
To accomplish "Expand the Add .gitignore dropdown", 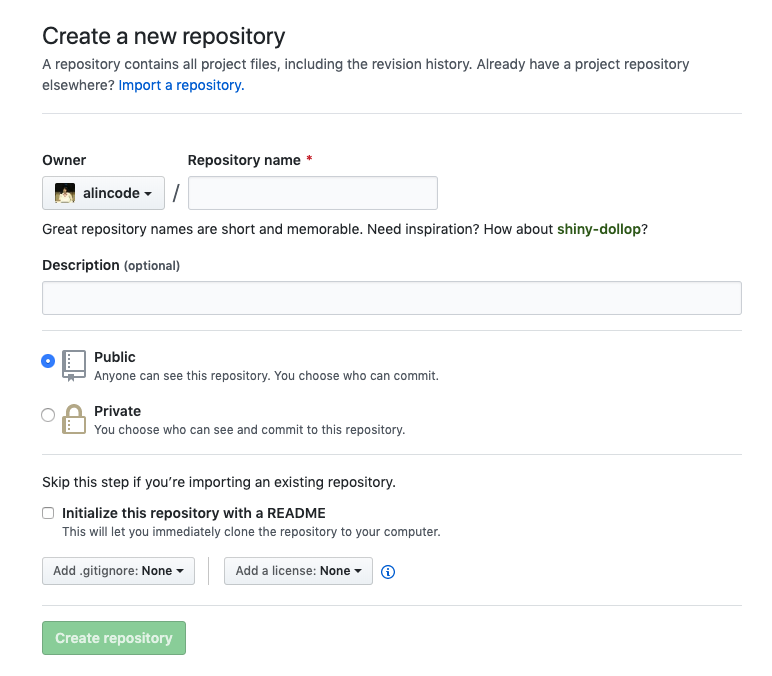I will [118, 571].
